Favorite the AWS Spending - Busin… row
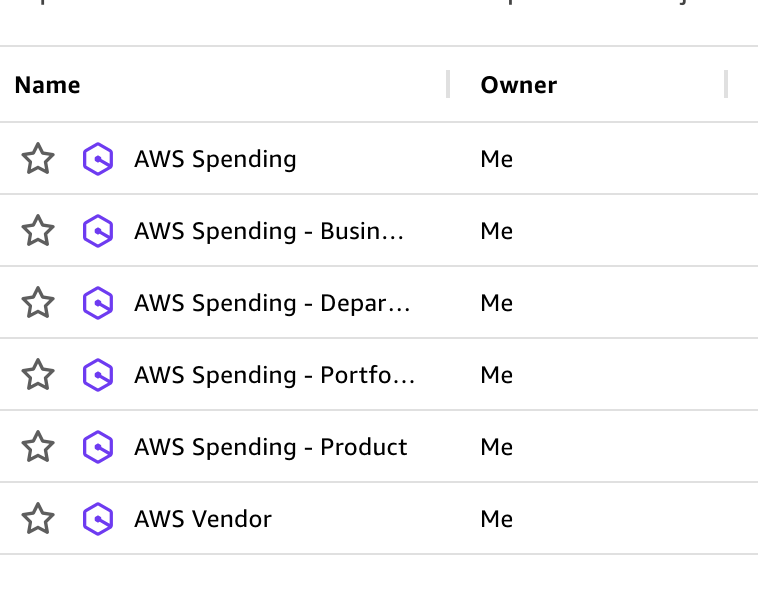 (38, 231)
